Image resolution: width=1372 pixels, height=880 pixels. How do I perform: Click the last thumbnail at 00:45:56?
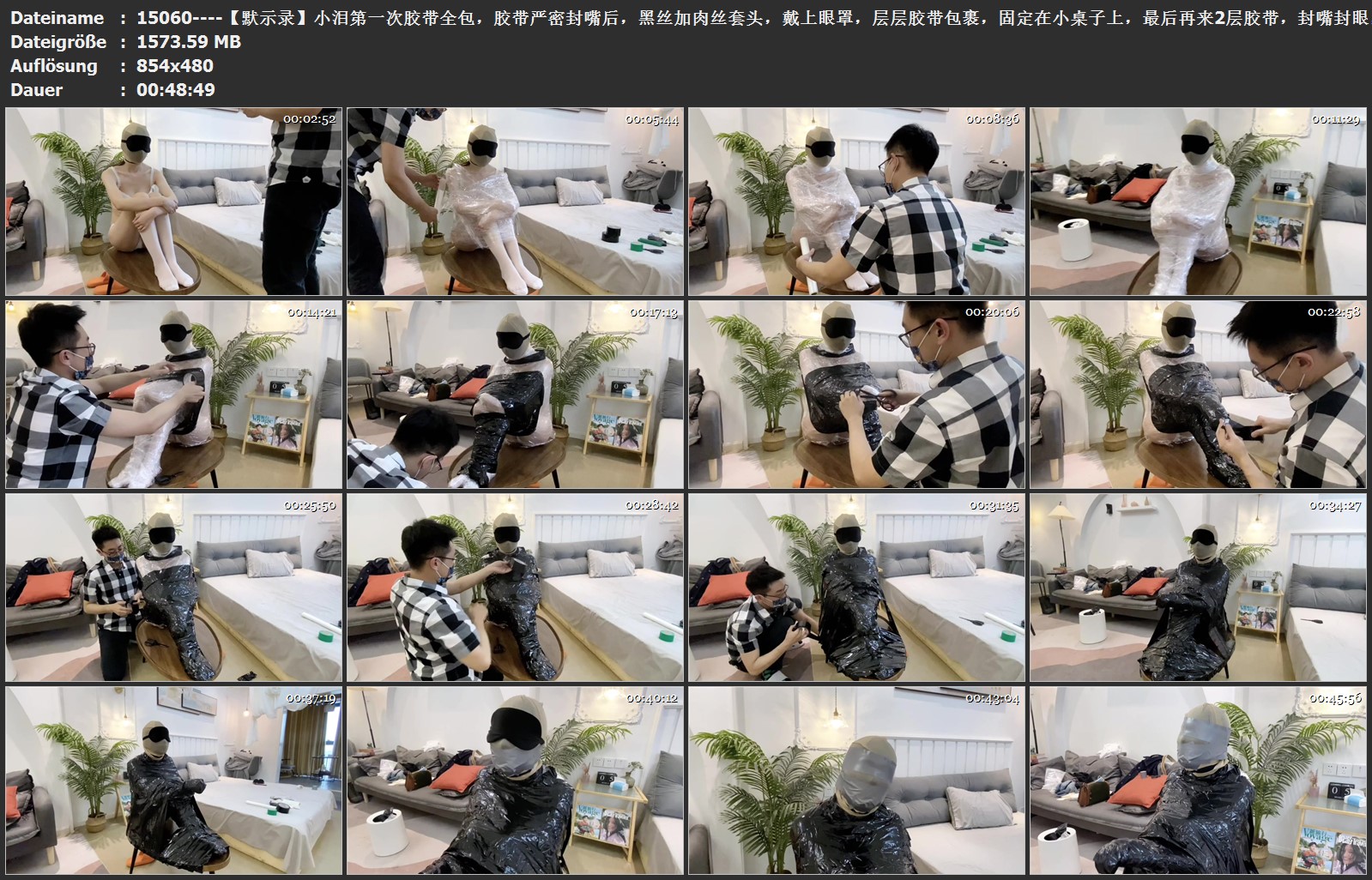1198,781
